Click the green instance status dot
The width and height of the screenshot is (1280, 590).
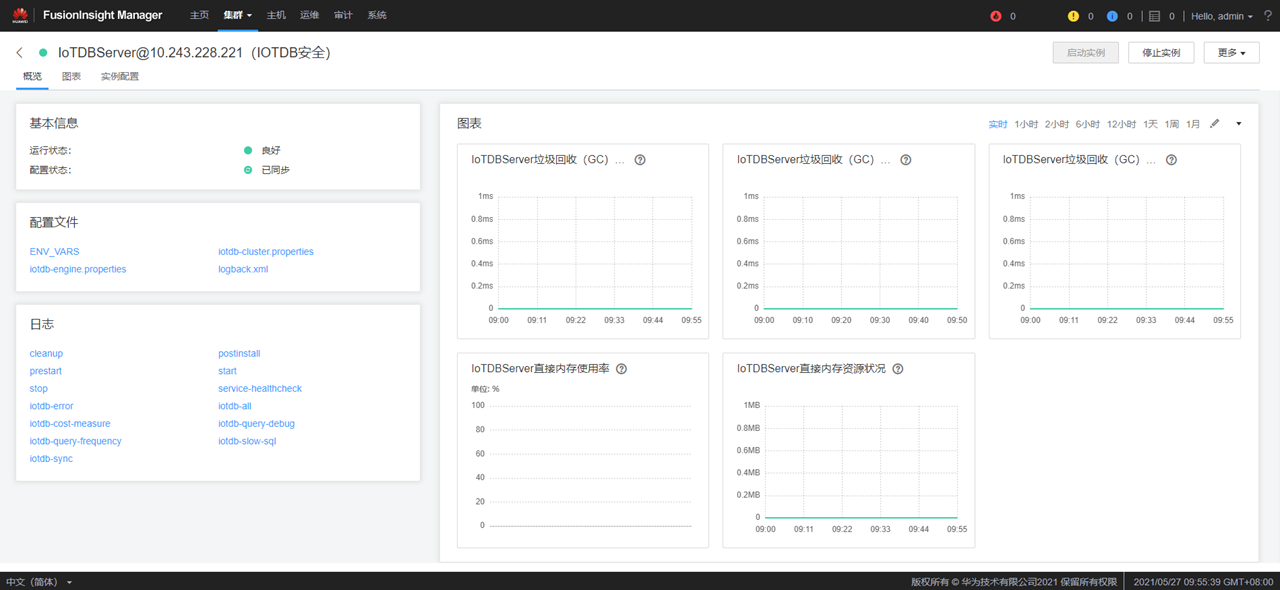coord(43,52)
